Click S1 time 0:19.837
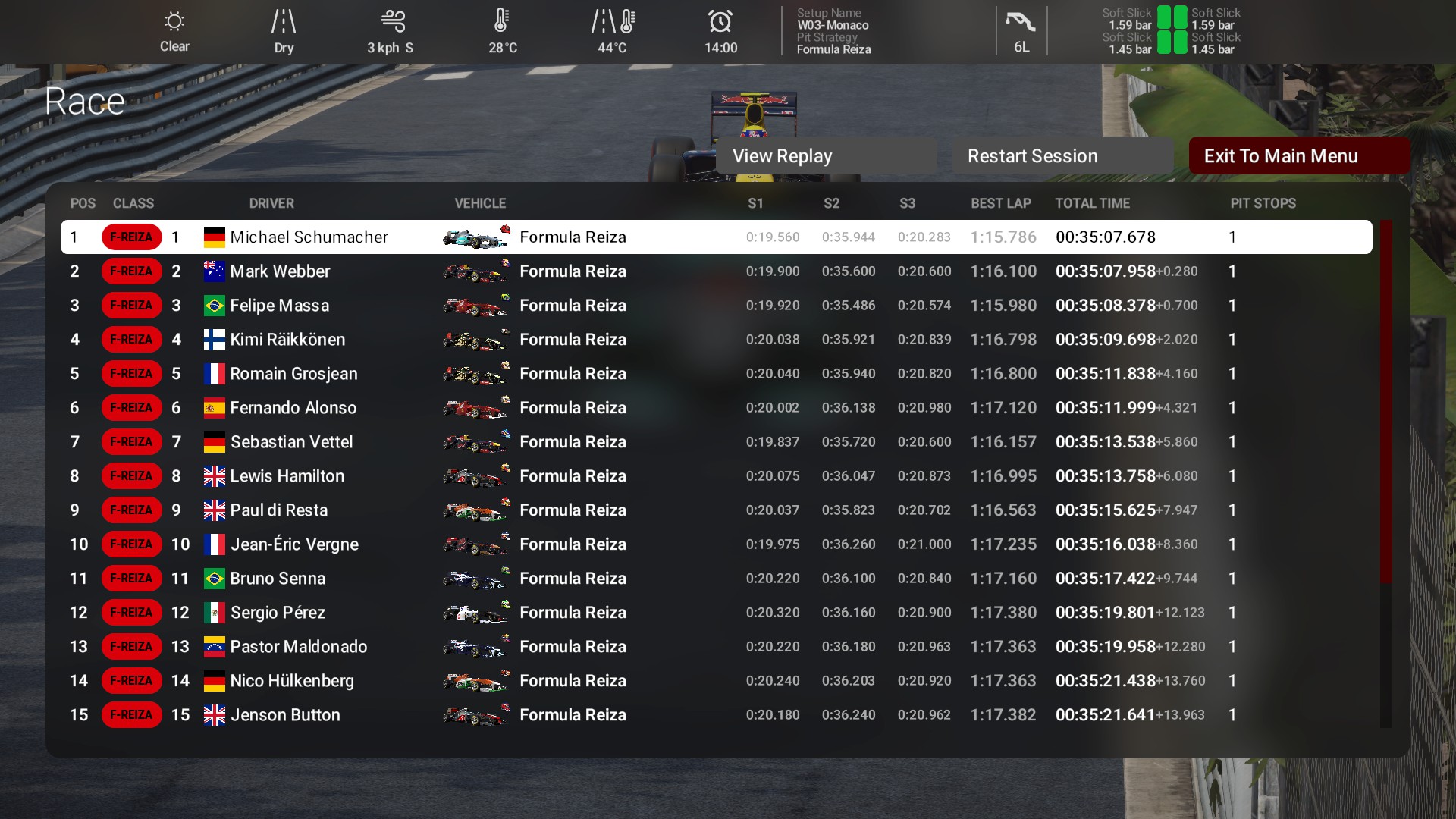 [773, 442]
